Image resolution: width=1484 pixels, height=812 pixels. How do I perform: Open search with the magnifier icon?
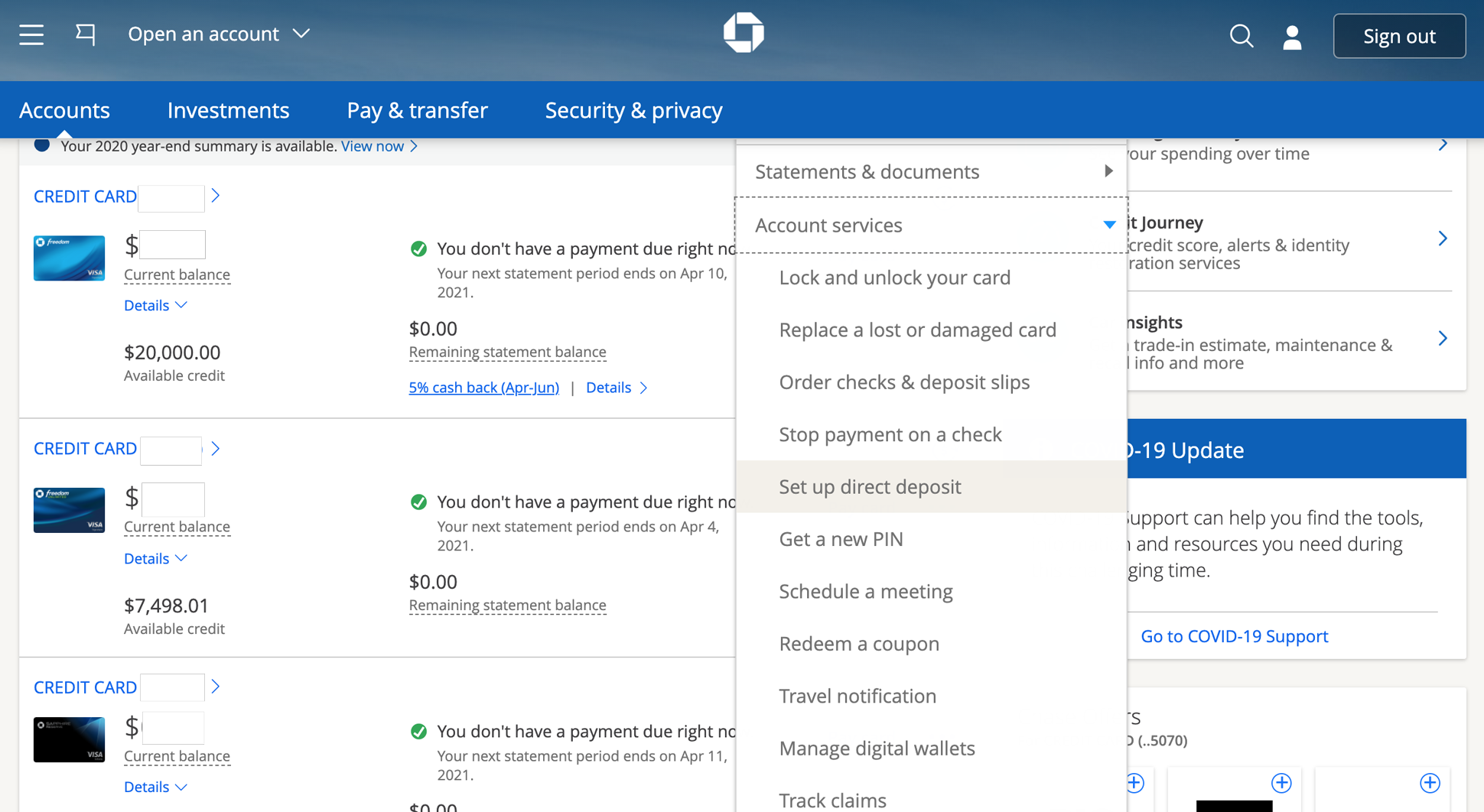[1242, 36]
